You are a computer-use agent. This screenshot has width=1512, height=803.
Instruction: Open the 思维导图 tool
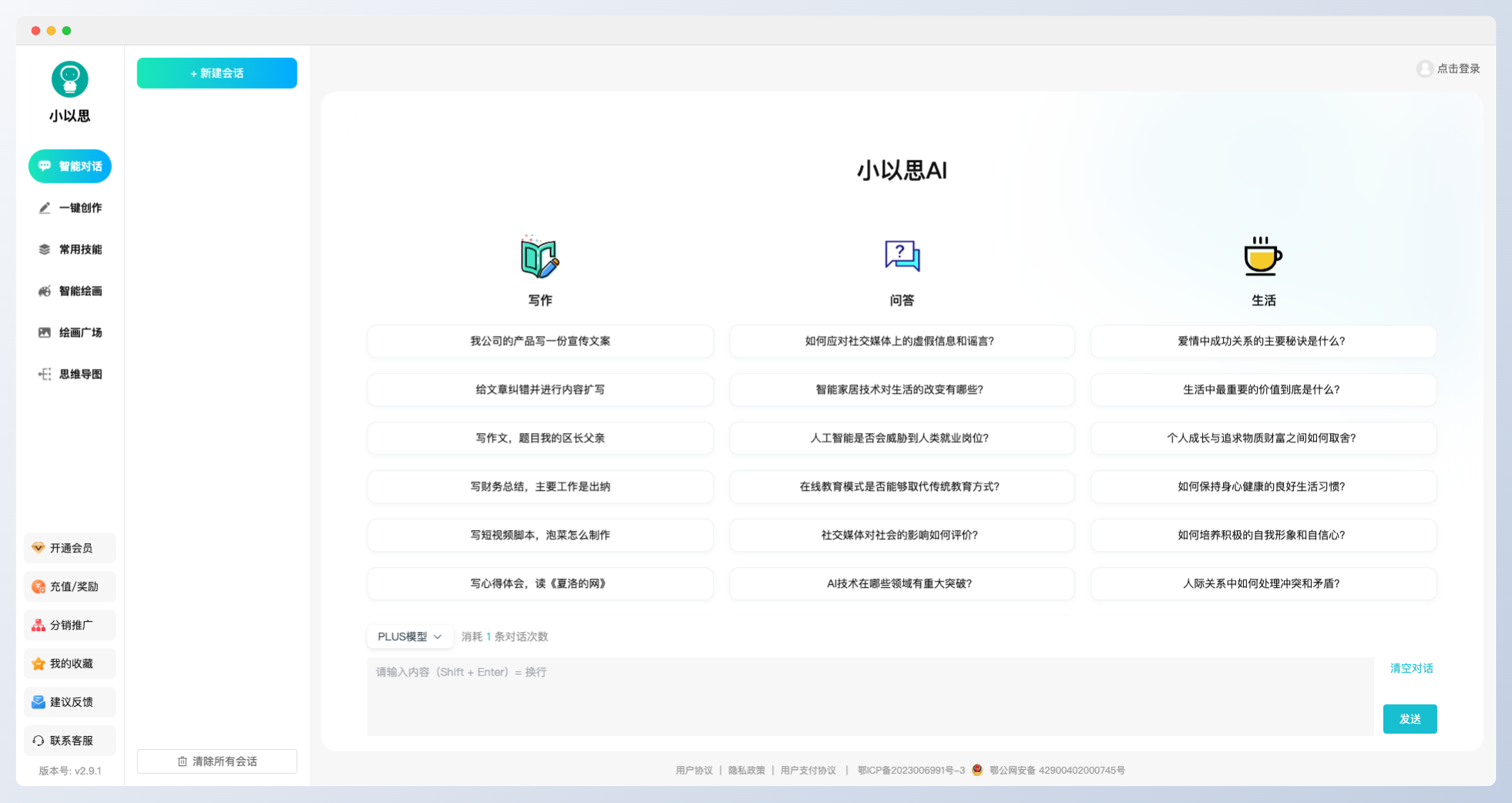click(69, 374)
